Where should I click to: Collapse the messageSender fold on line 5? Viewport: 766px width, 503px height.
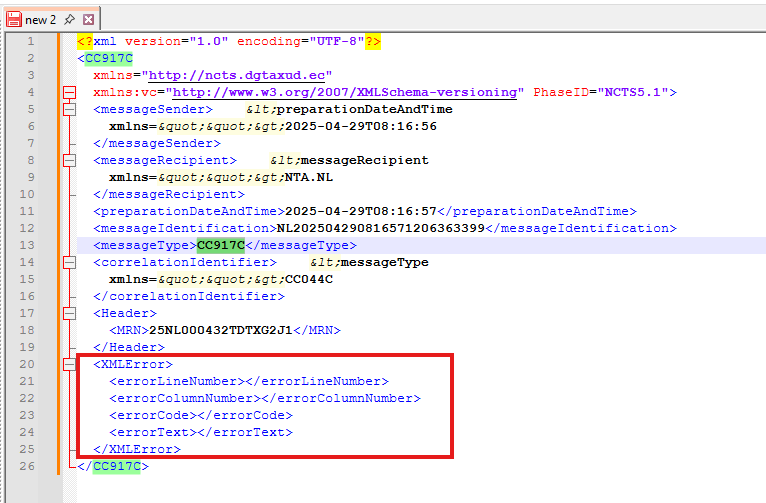click(69, 109)
